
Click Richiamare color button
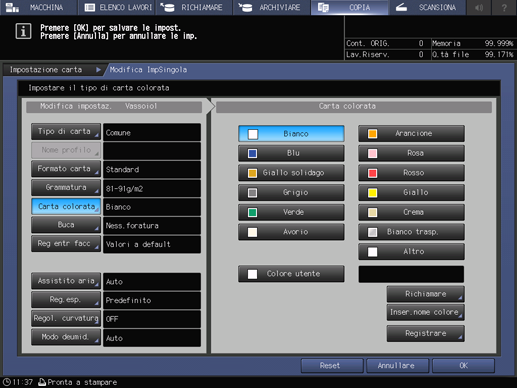click(426, 294)
